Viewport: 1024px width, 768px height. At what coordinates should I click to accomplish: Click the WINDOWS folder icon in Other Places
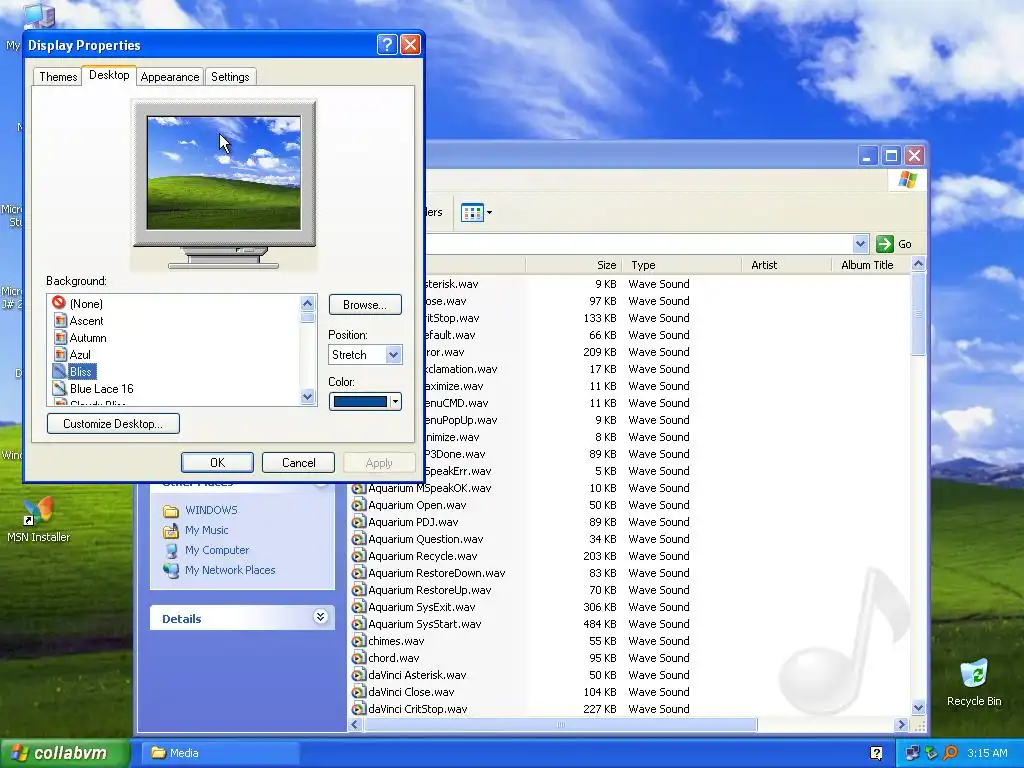tap(170, 510)
